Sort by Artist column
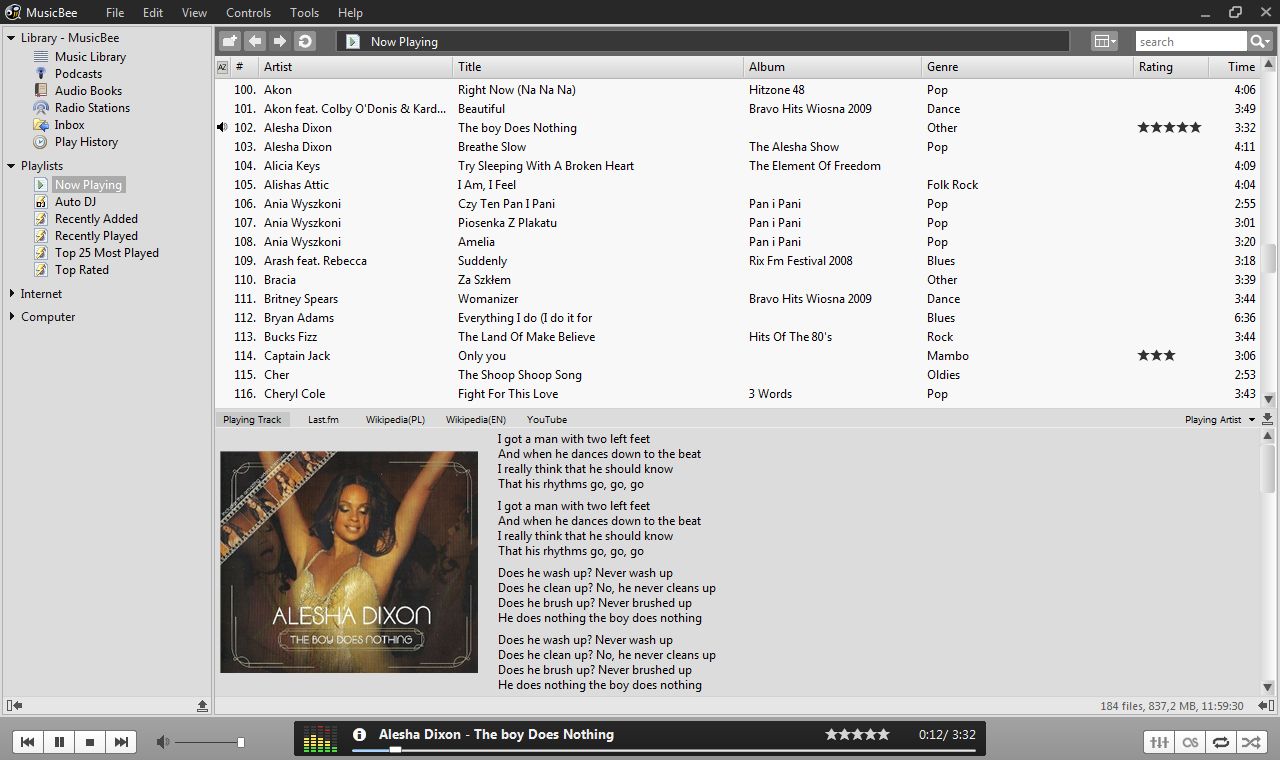This screenshot has width=1280, height=760. tap(355, 67)
